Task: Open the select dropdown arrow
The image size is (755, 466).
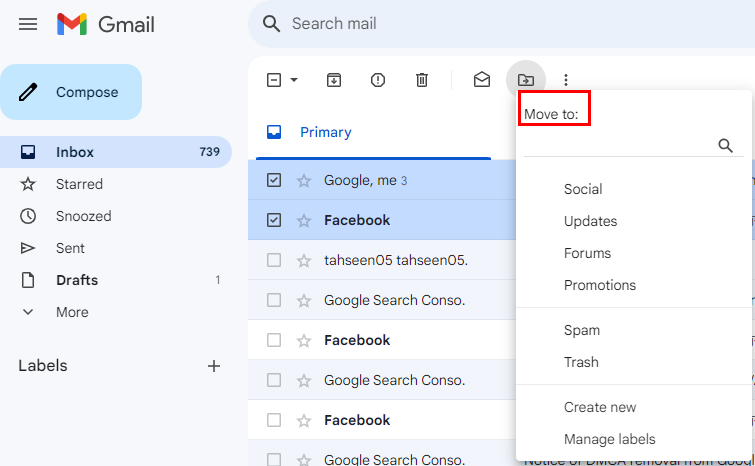Action: click(x=294, y=79)
